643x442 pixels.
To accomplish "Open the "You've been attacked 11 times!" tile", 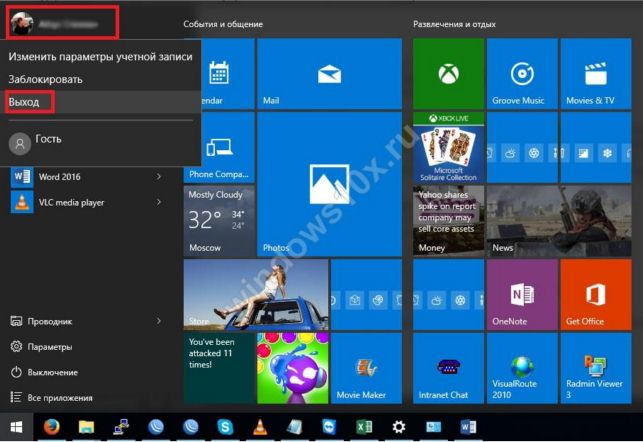I will coord(219,368).
